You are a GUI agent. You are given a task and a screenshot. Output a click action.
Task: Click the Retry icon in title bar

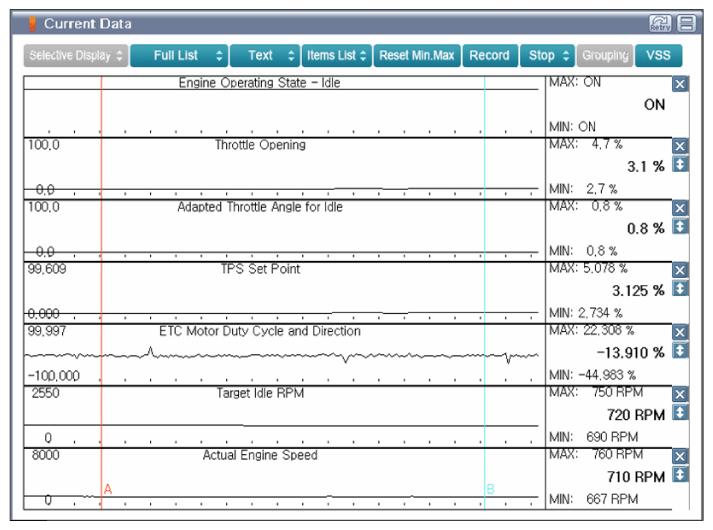[660, 23]
